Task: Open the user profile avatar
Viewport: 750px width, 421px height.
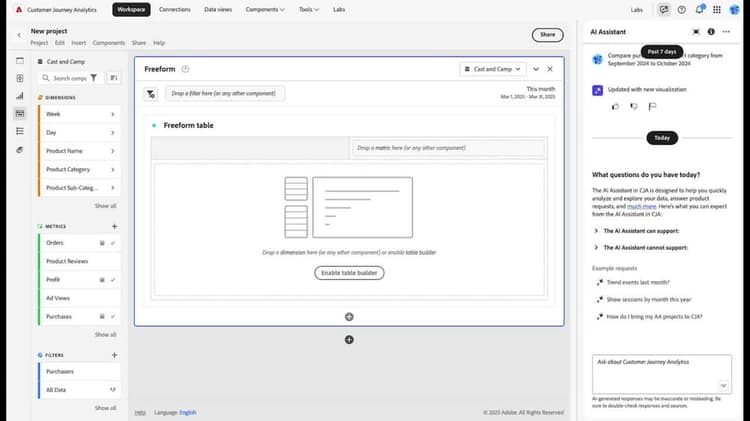Action: 734,10
